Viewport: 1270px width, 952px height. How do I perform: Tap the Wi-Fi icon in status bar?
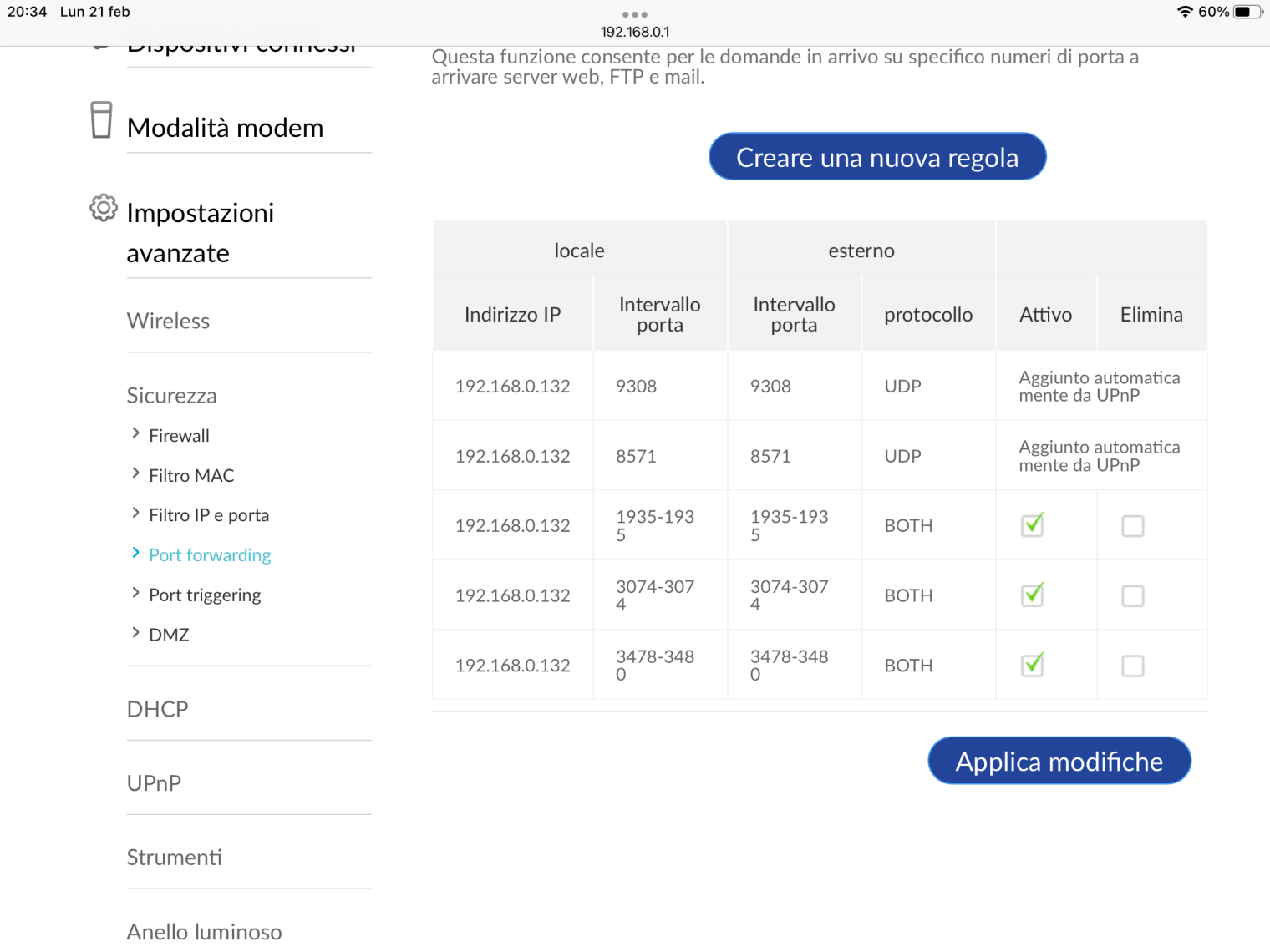click(1184, 12)
